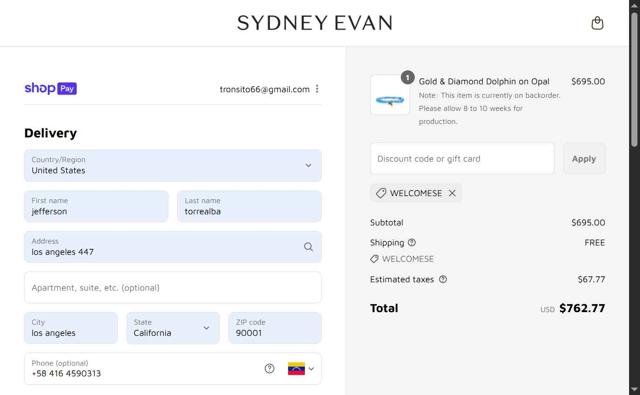
Task: Click the SYDNEY EVAN store logo
Action: pyautogui.click(x=315, y=23)
